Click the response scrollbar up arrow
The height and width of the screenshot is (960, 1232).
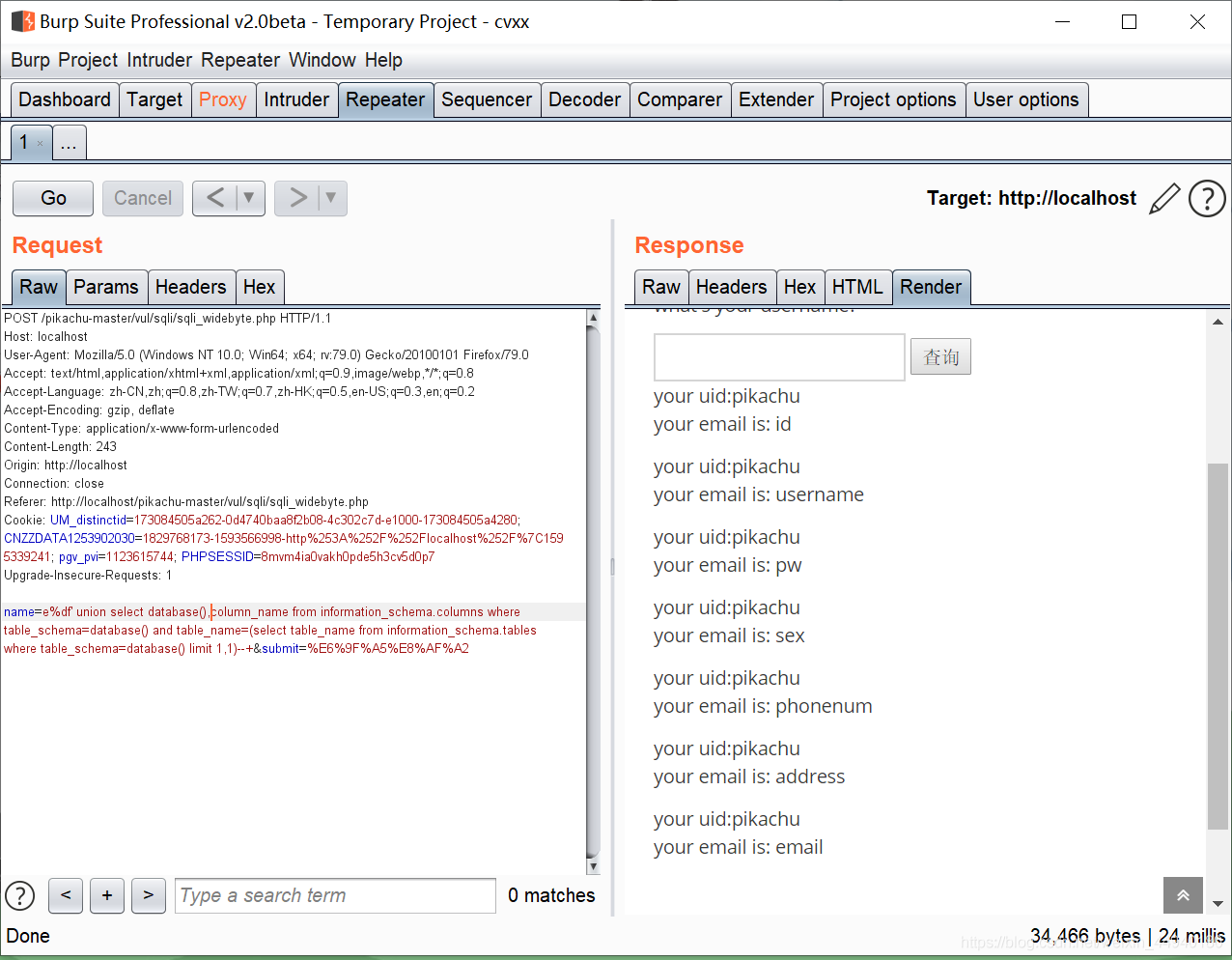pyautogui.click(x=1218, y=322)
